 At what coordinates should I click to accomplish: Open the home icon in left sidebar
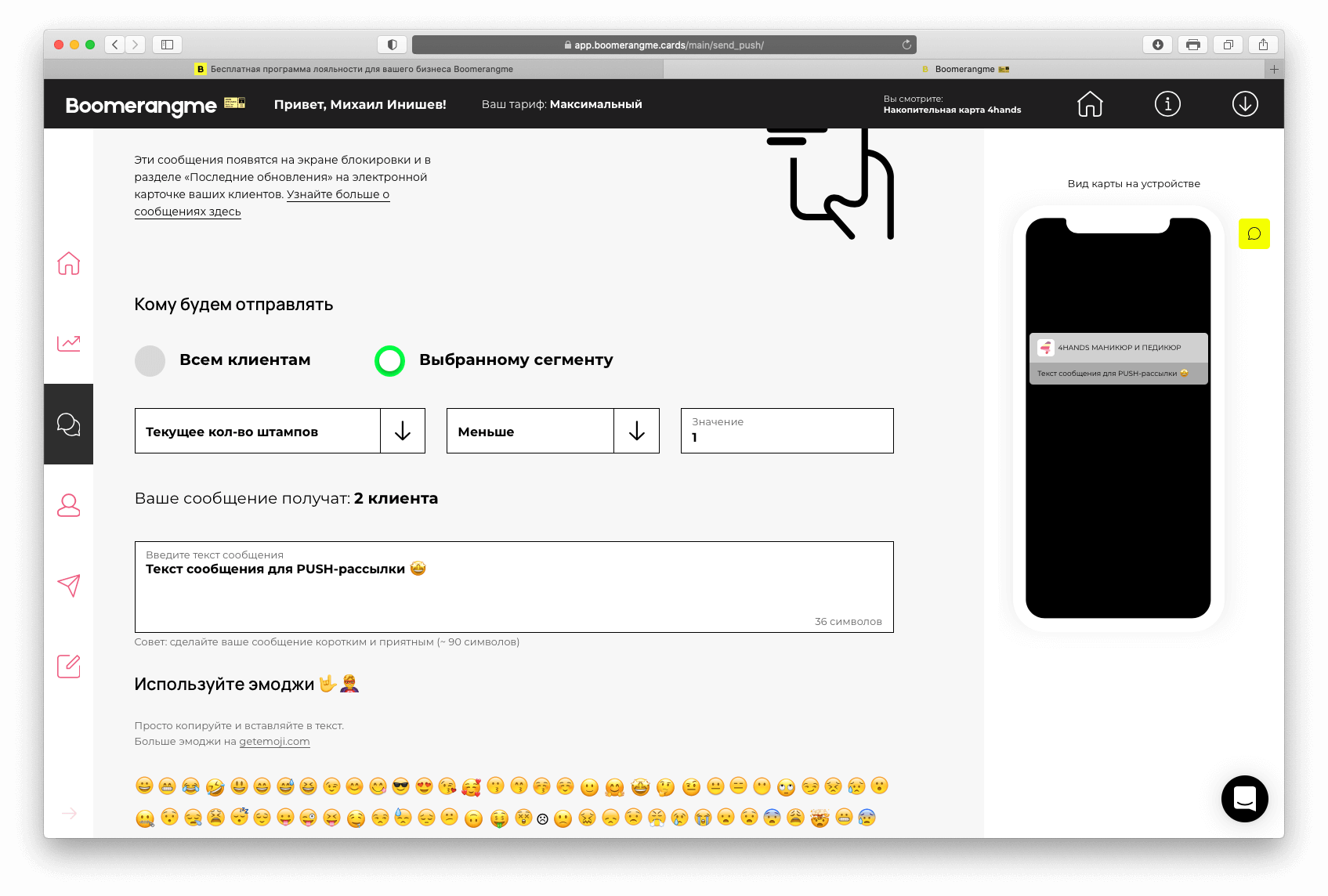68,263
